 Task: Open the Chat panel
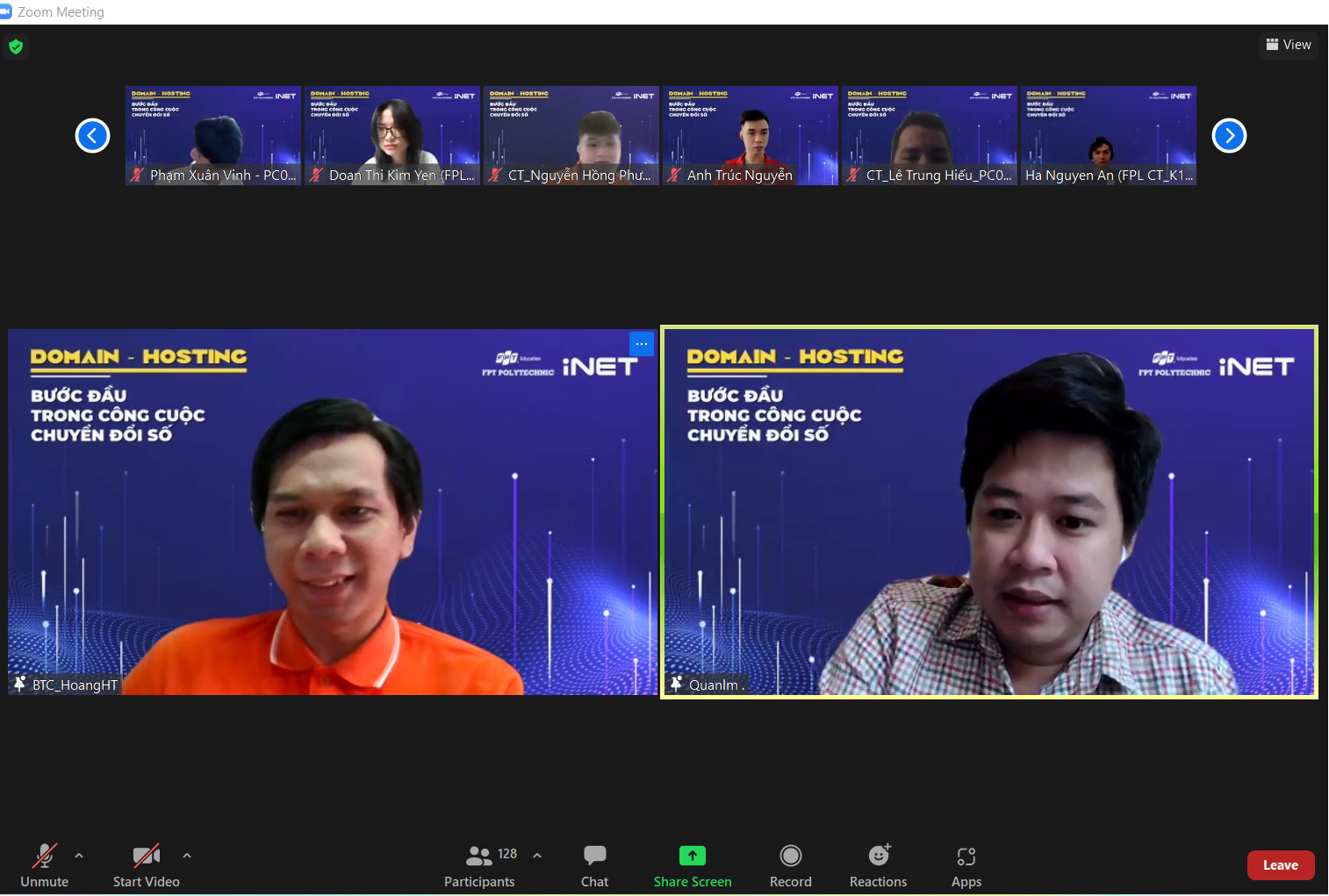tap(594, 865)
